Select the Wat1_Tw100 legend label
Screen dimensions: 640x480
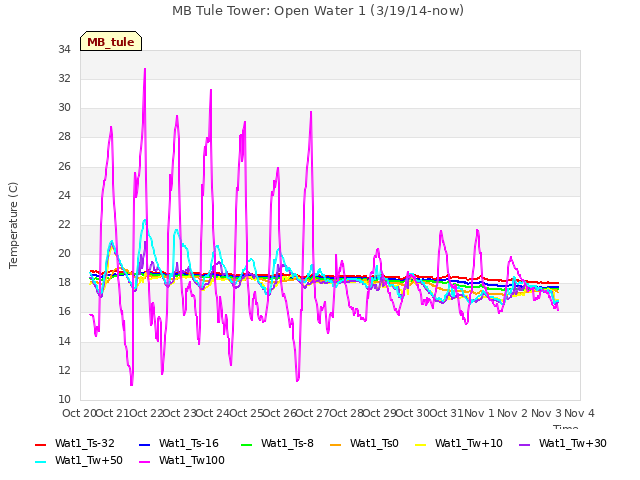click(x=192, y=461)
